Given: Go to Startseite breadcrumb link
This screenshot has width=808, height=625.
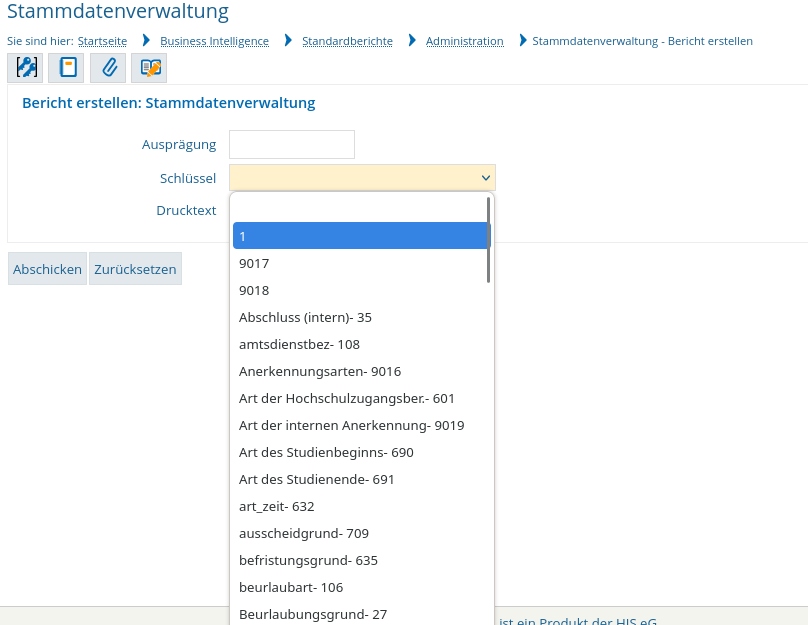Looking at the screenshot, I should [x=102, y=41].
